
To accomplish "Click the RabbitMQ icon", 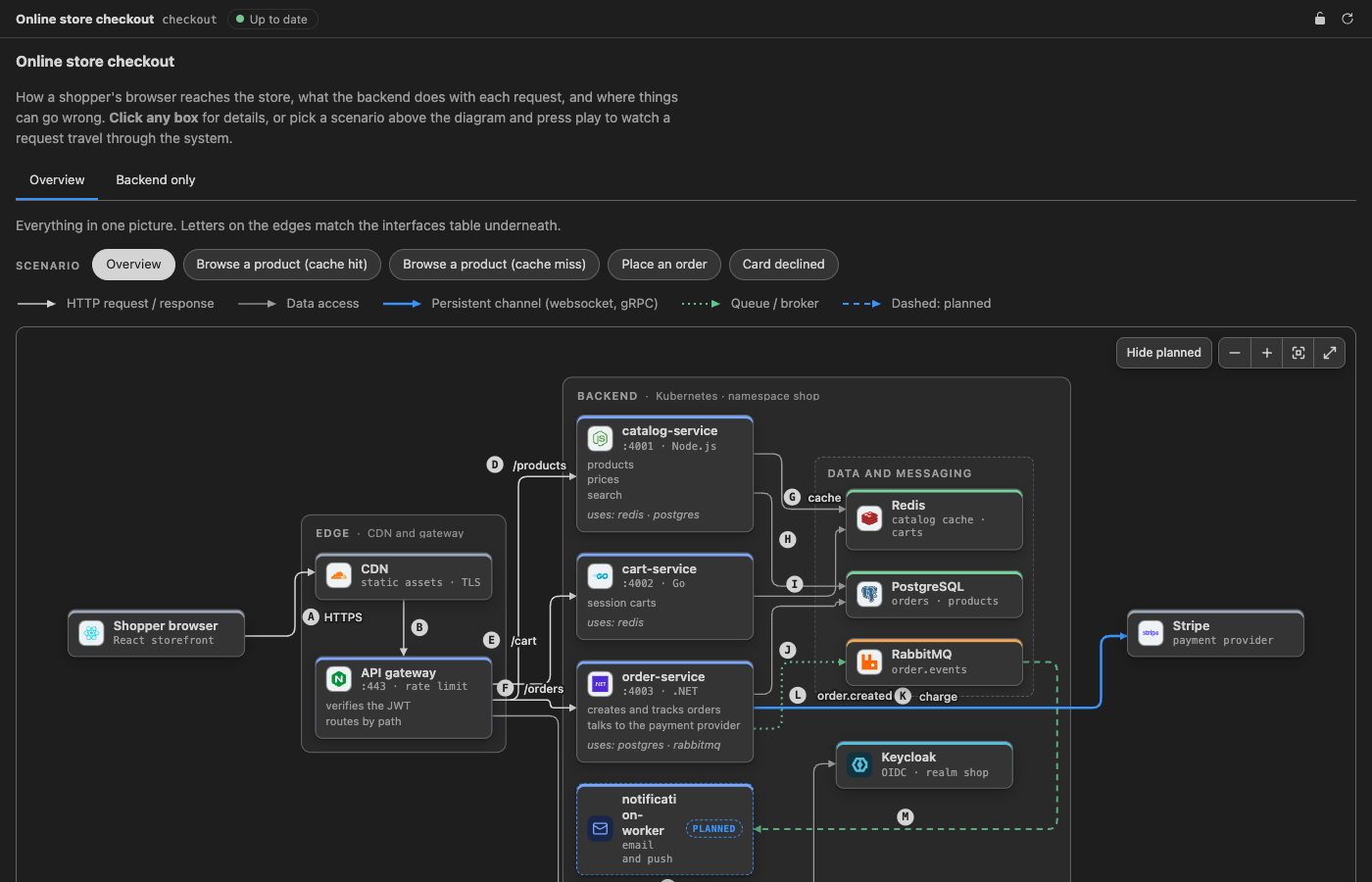I will pos(869,661).
